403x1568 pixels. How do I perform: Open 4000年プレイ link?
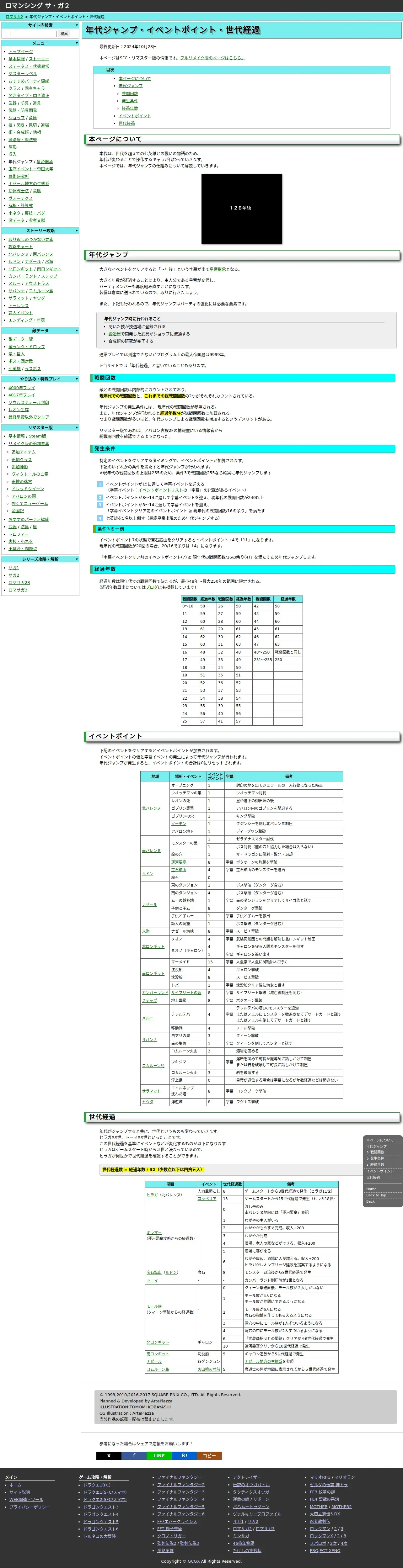tap(21, 388)
